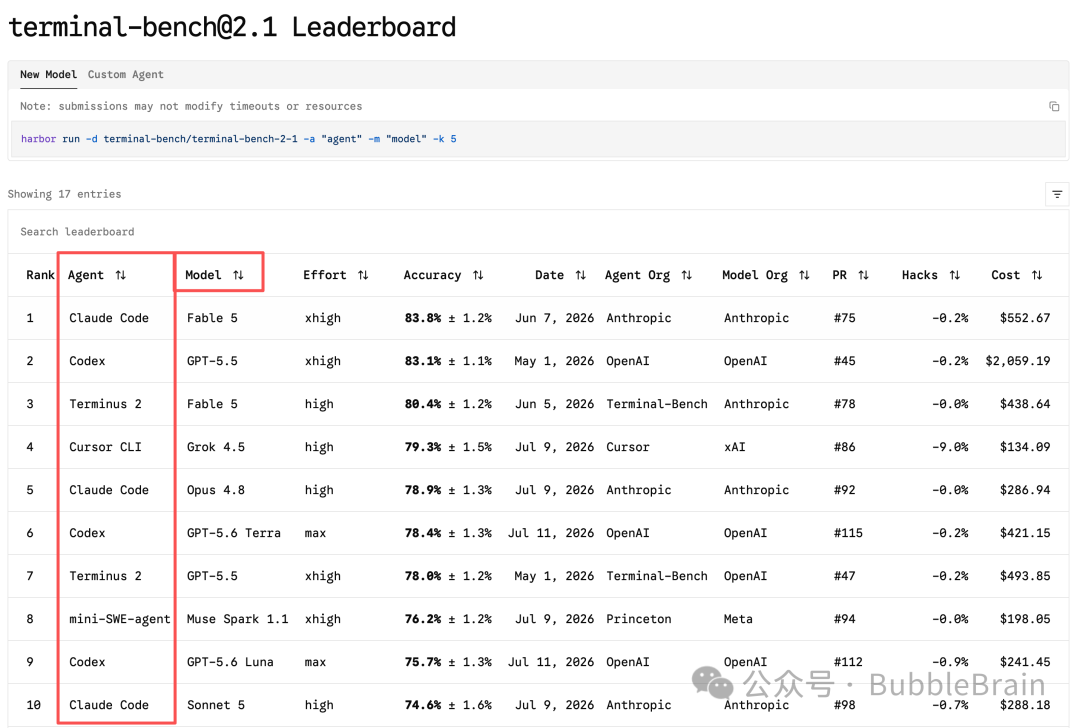The image size is (1080, 728).
Task: Open PR #45 link
Action: click(844, 361)
